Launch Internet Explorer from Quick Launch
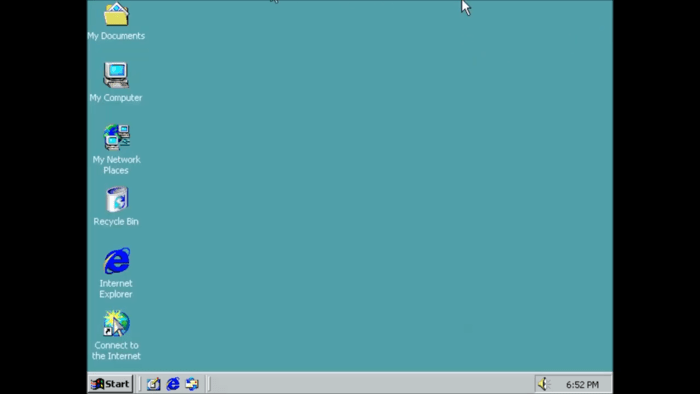Viewport: 700px width, 394px height. click(173, 384)
